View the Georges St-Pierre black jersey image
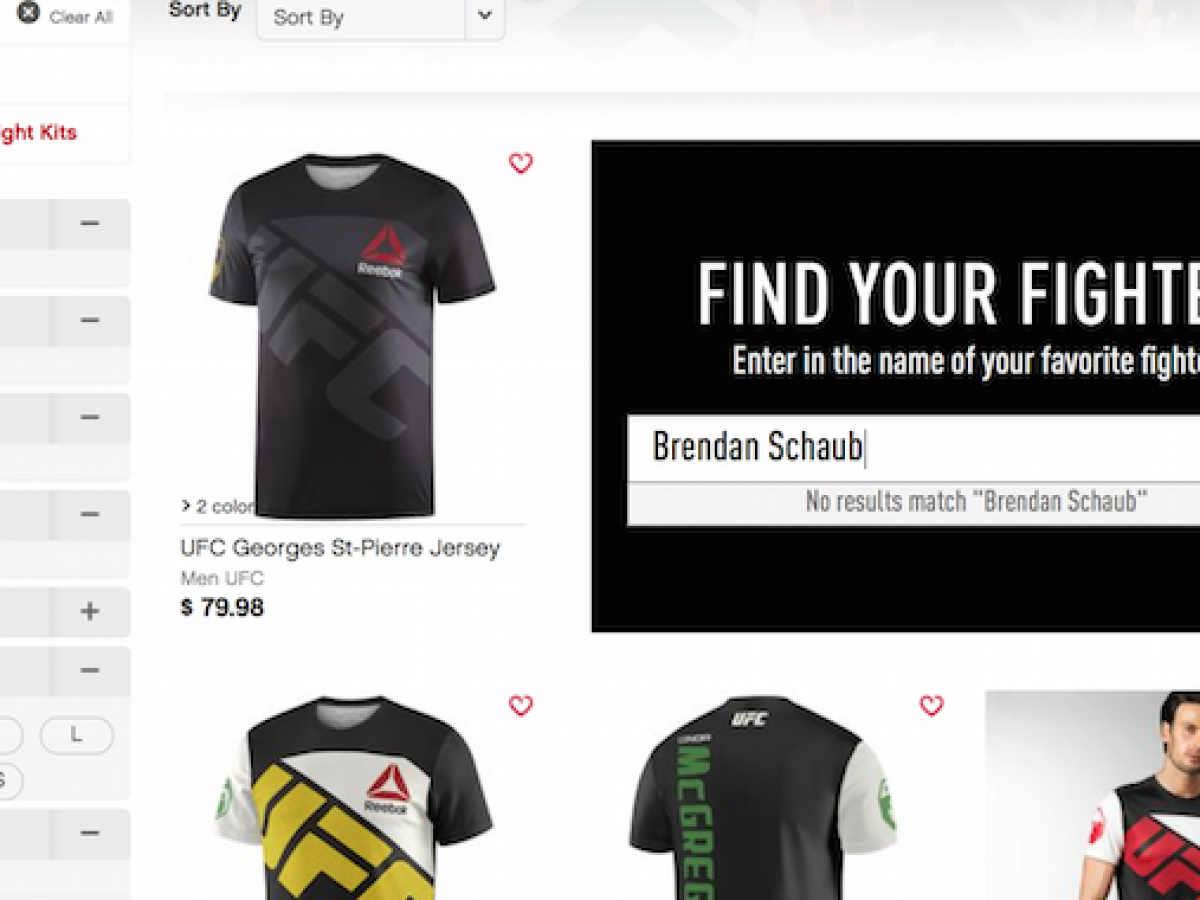 pyautogui.click(x=352, y=335)
